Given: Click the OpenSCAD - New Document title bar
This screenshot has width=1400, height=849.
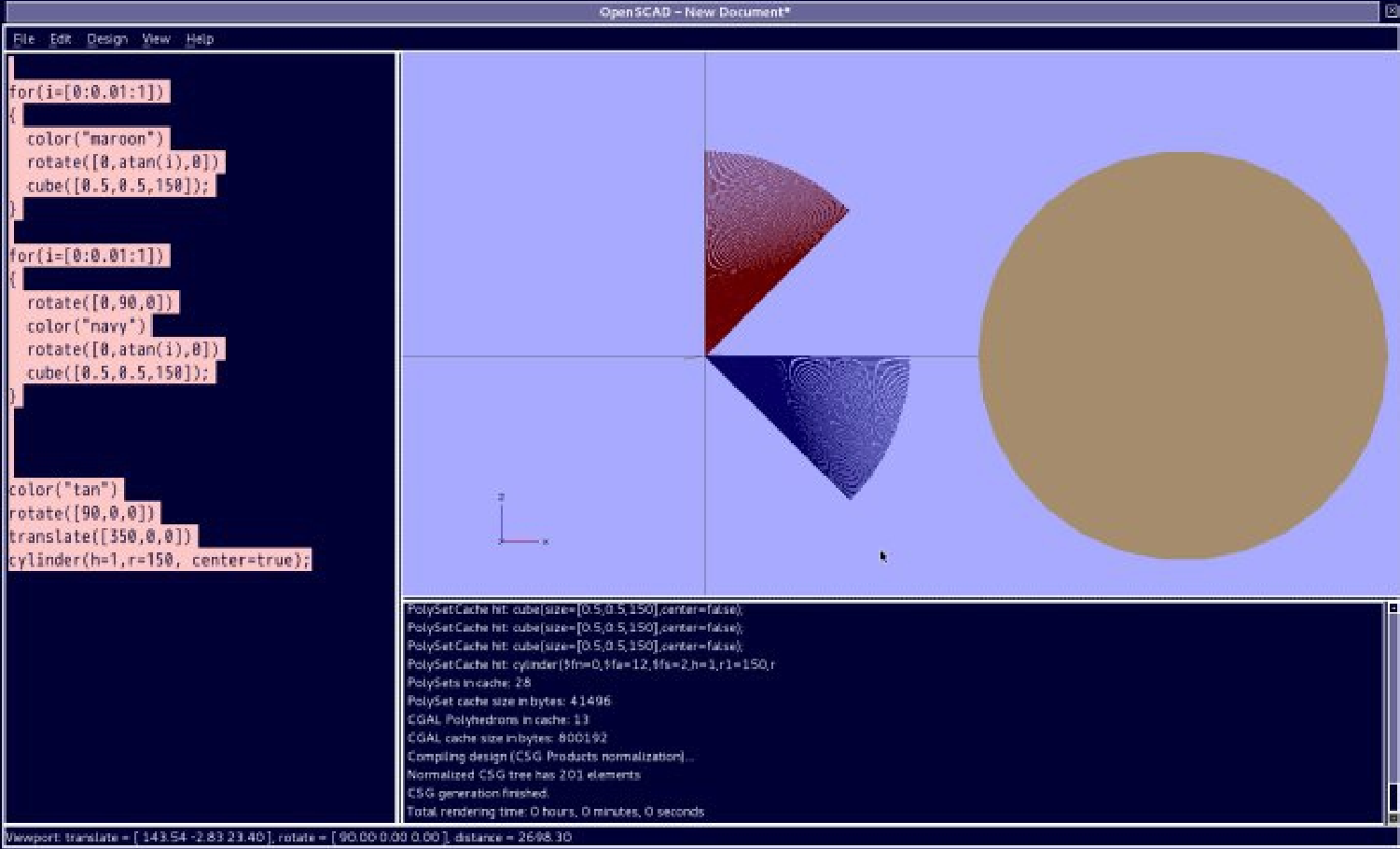Looking at the screenshot, I should tap(694, 12).
